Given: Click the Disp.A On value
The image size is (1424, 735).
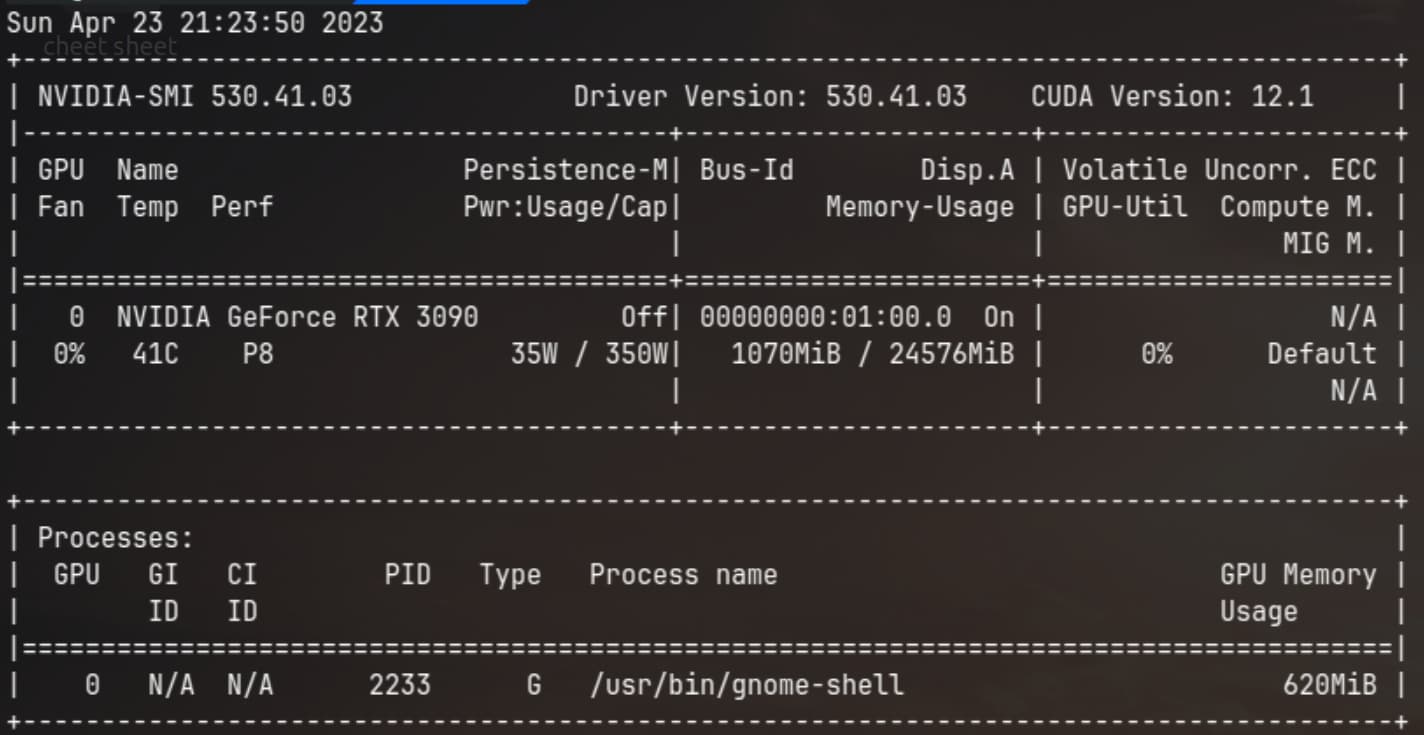Looking at the screenshot, I should pos(999,317).
